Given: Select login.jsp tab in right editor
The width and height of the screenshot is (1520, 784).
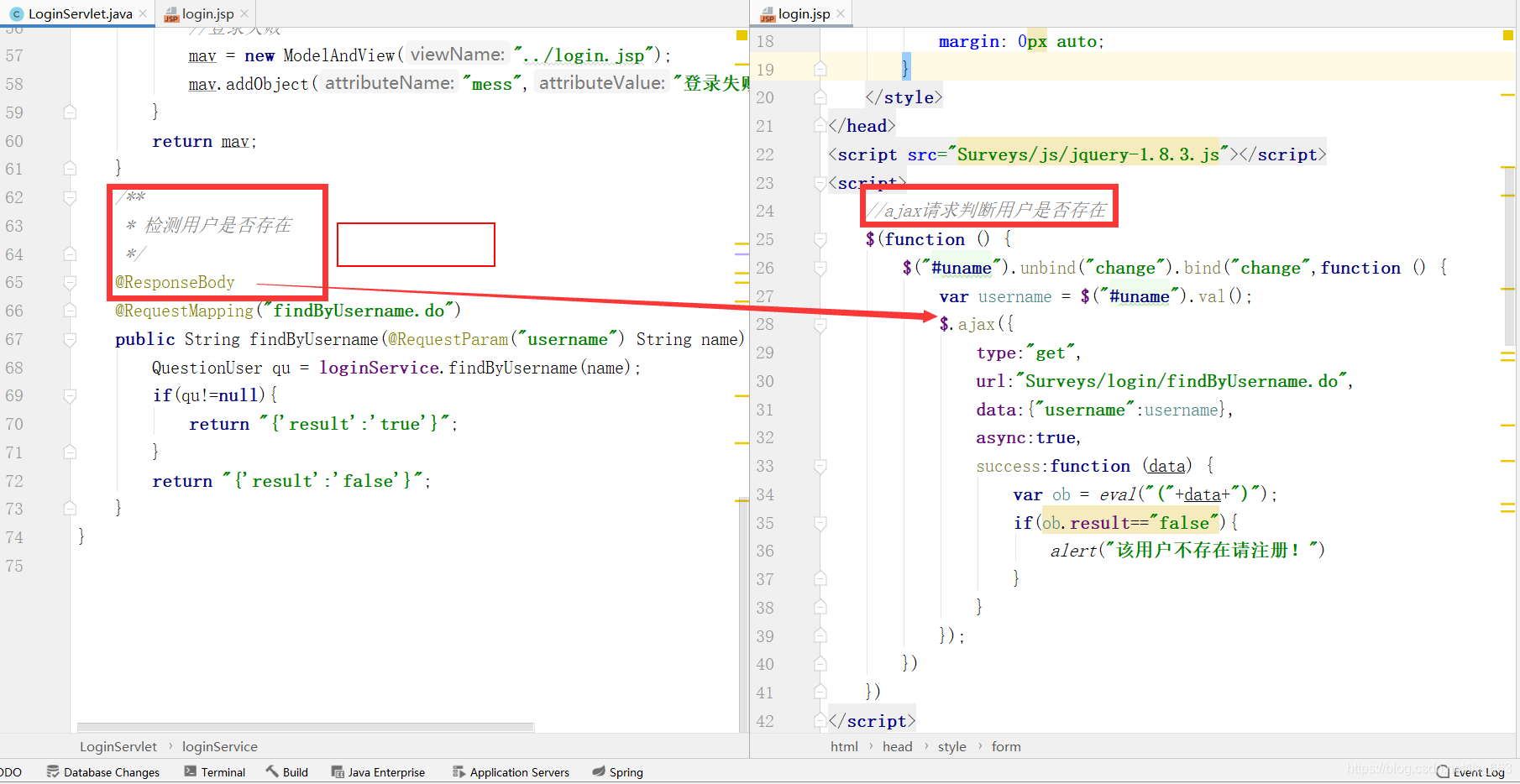Looking at the screenshot, I should [x=804, y=13].
